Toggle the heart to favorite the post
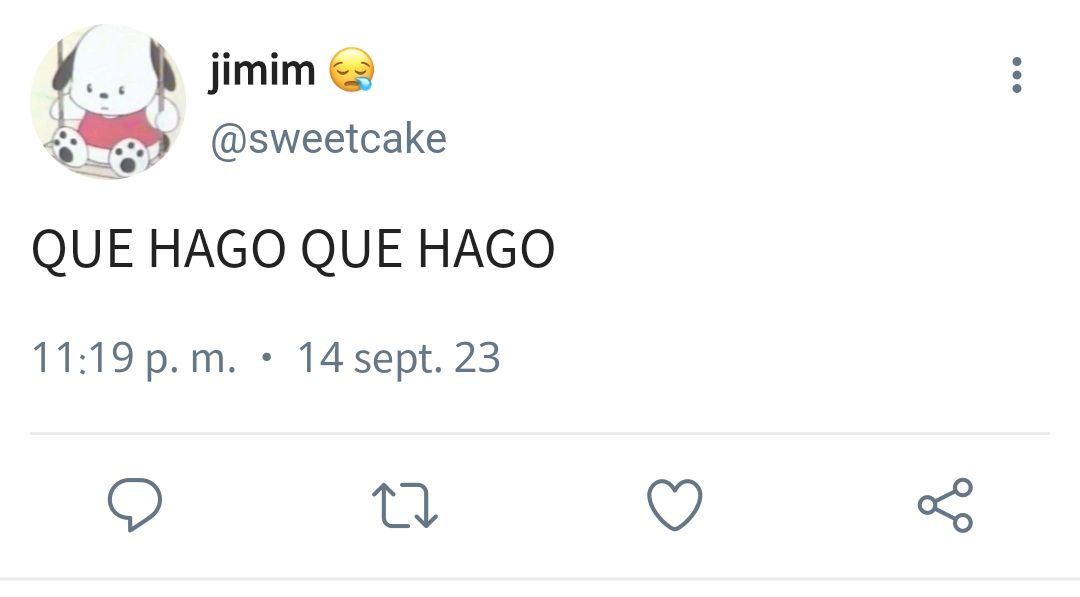 coord(675,505)
